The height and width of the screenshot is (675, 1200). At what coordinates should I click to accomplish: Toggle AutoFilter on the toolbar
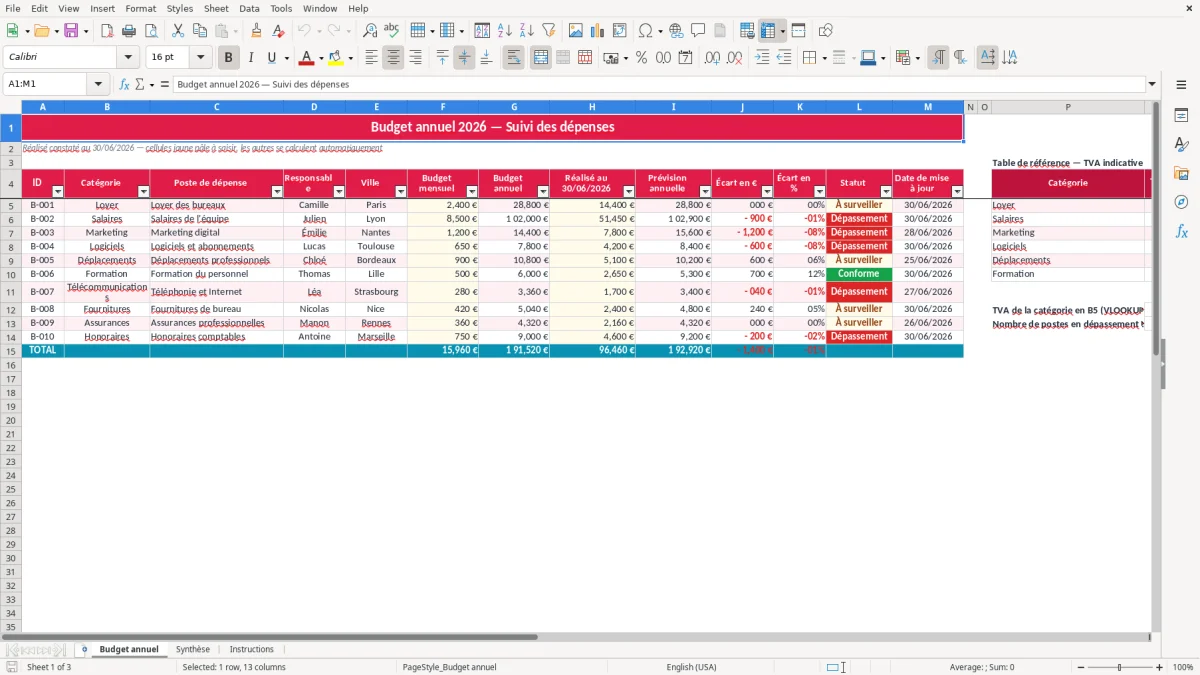[x=549, y=31]
